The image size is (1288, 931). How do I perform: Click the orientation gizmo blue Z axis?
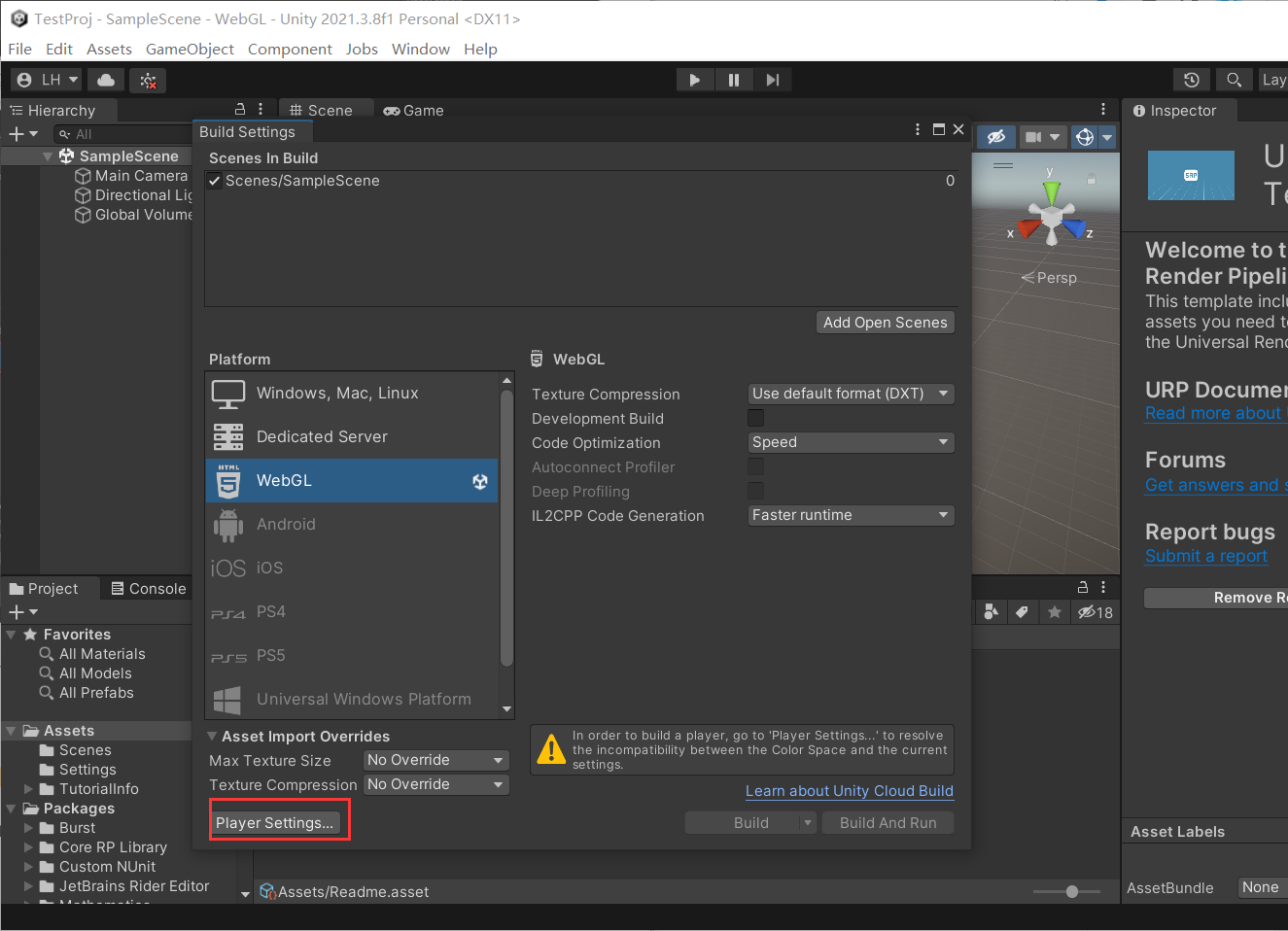click(1076, 229)
